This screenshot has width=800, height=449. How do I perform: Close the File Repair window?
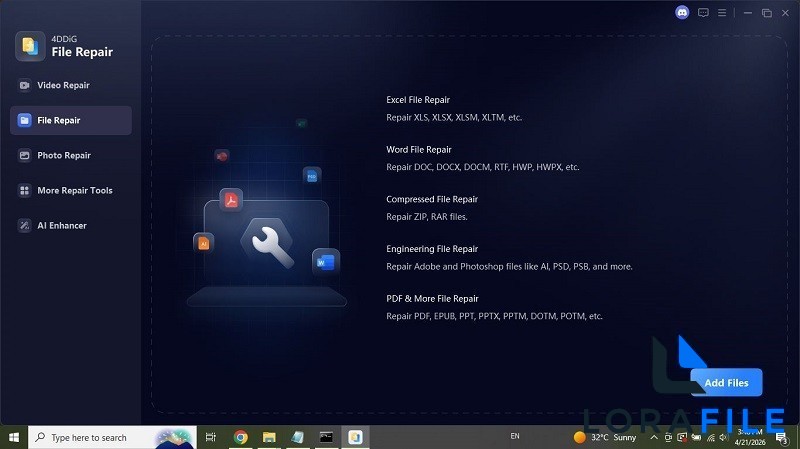(786, 13)
